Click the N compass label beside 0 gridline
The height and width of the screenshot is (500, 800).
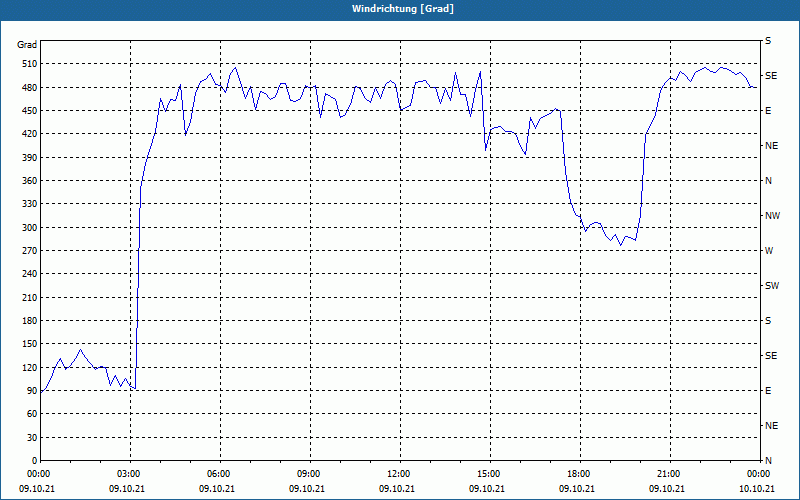coord(768,461)
